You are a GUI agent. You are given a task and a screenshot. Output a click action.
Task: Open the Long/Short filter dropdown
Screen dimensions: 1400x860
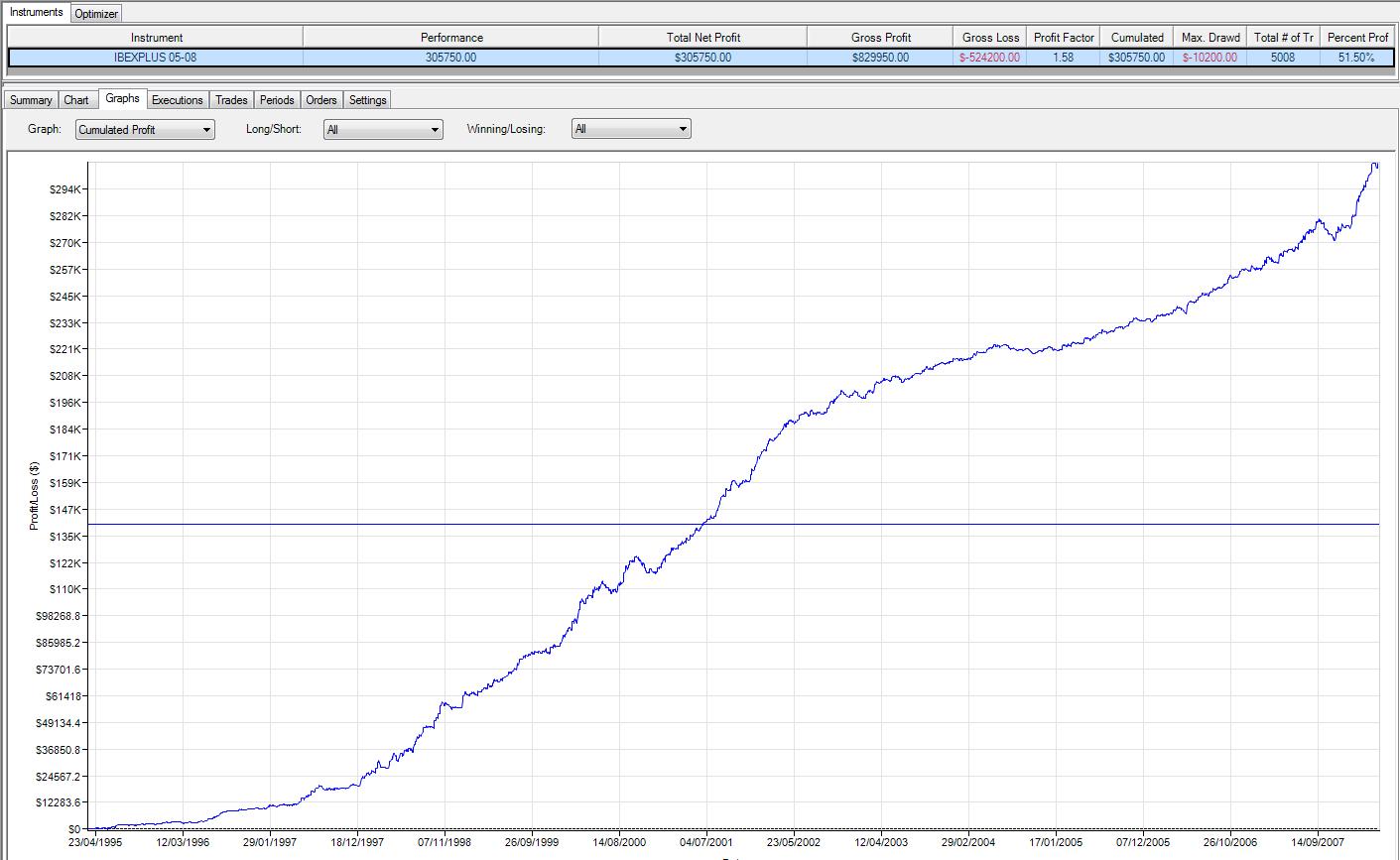pyautogui.click(x=383, y=129)
